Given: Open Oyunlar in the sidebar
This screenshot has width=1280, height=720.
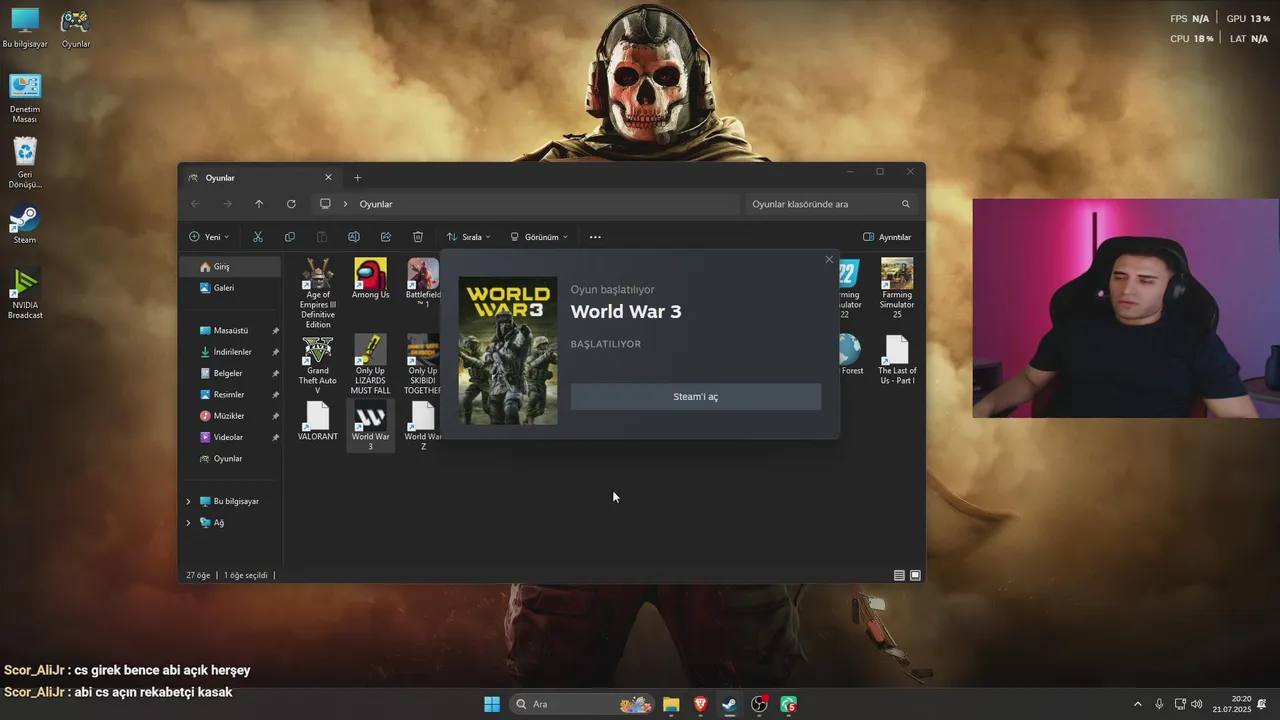Looking at the screenshot, I should pos(231,459).
